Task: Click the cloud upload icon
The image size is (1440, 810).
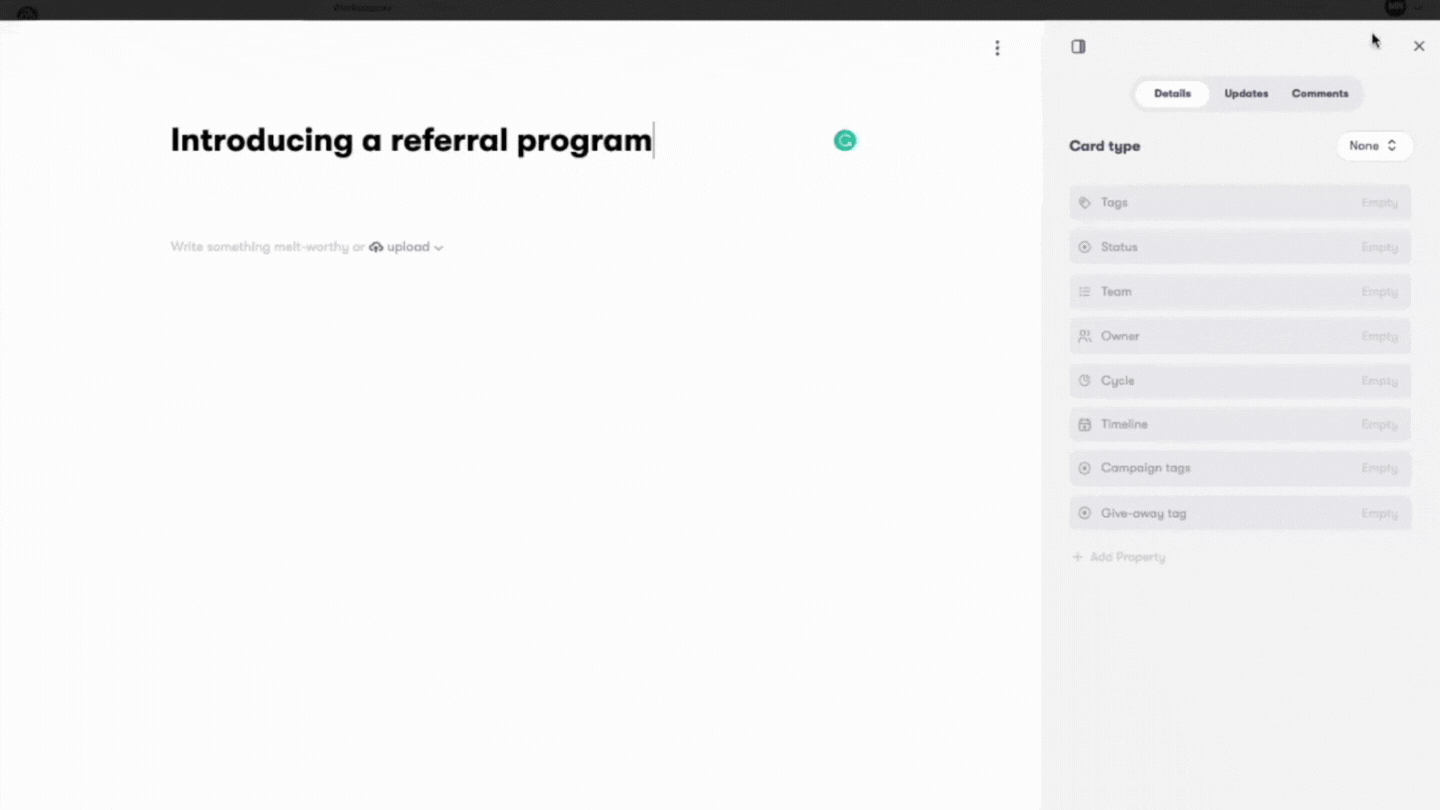Action: tap(376, 247)
